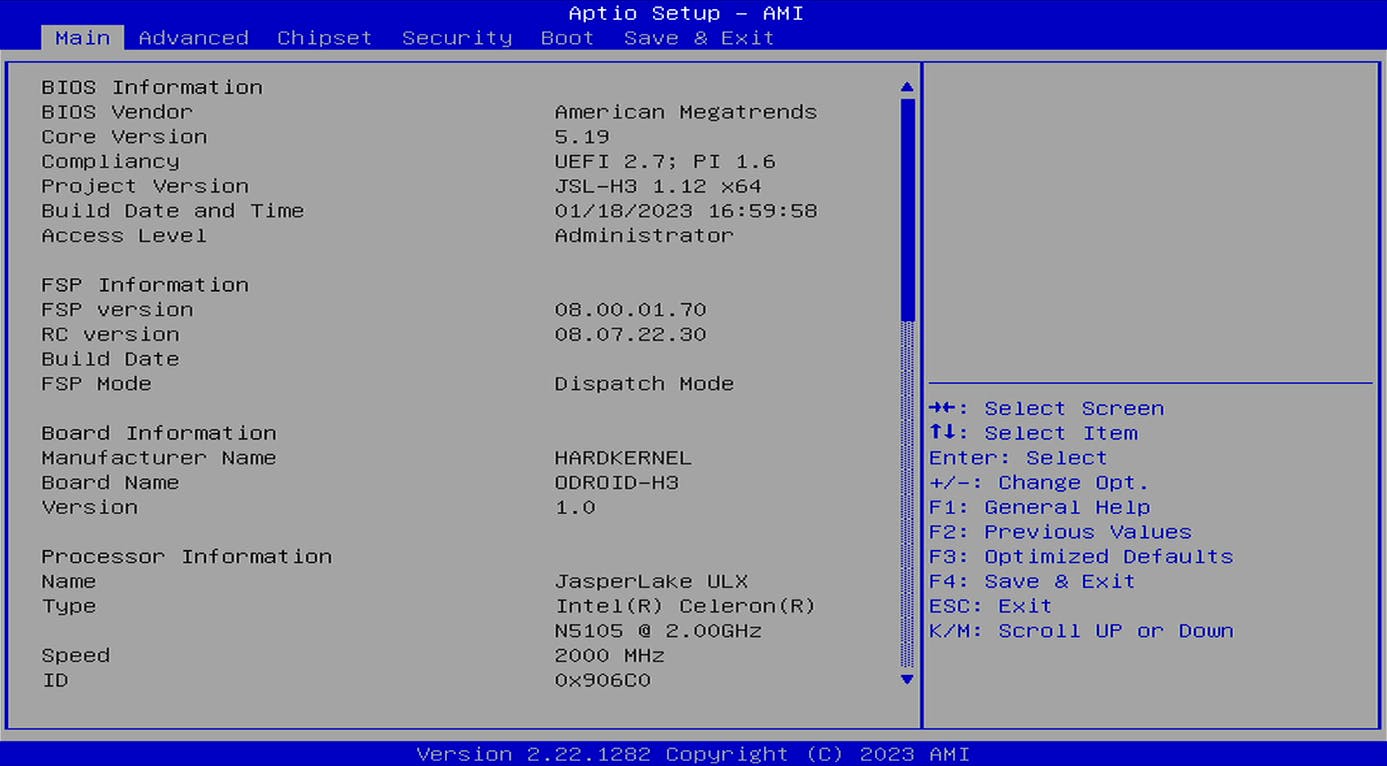
Task: Select the Core Version row label
Action: [x=124, y=137]
